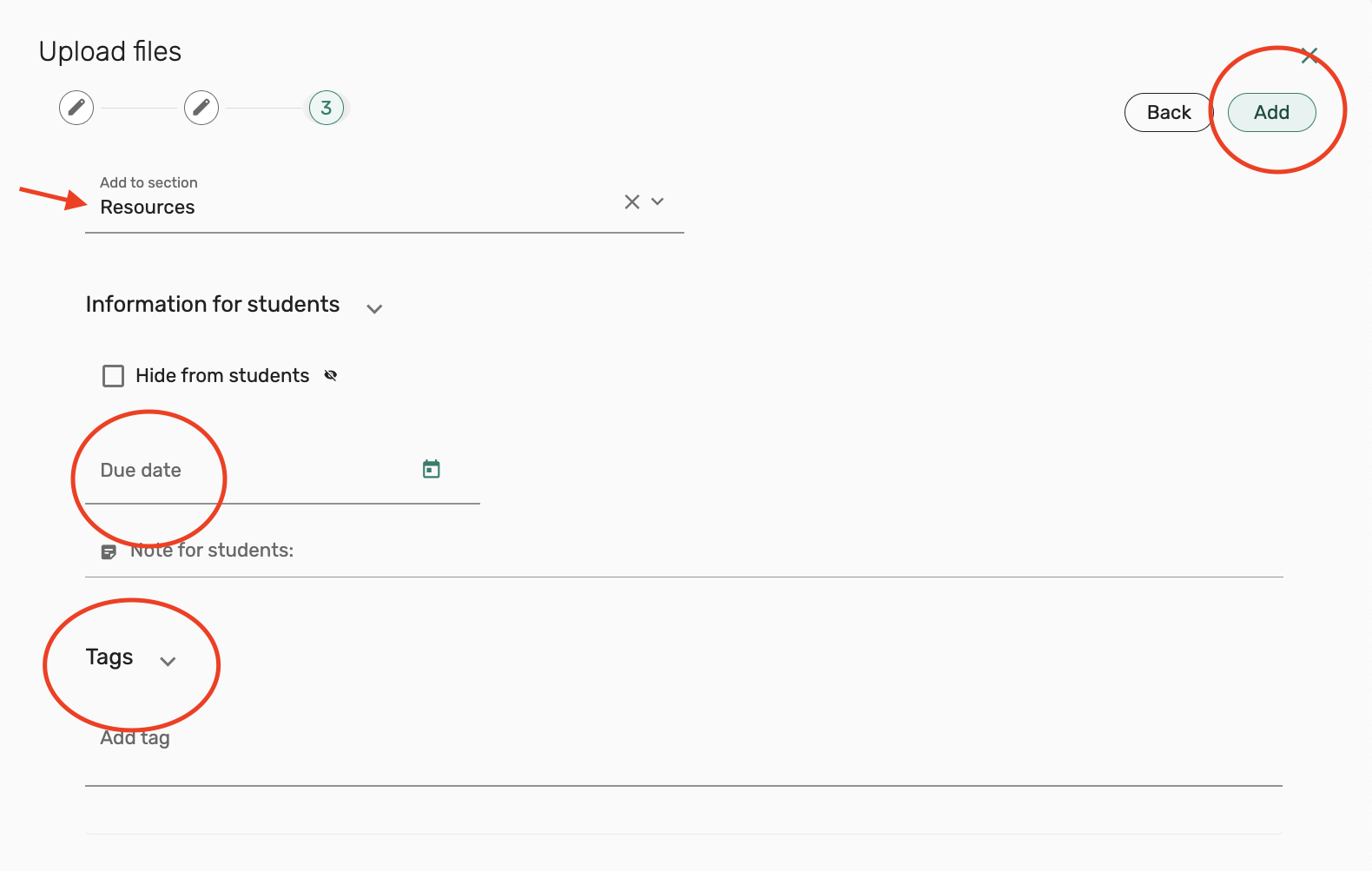This screenshot has width=1372, height=871.
Task: Click step 3 circle indicator
Action: tap(327, 108)
